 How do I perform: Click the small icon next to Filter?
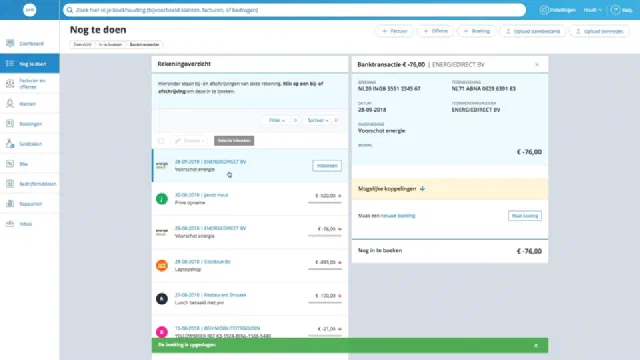pos(295,120)
